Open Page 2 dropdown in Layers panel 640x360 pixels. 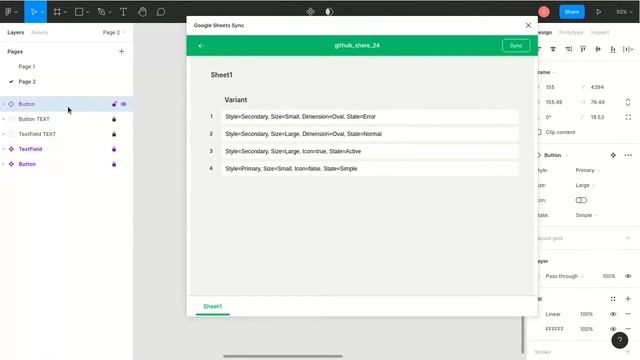pyautogui.click(x=114, y=32)
